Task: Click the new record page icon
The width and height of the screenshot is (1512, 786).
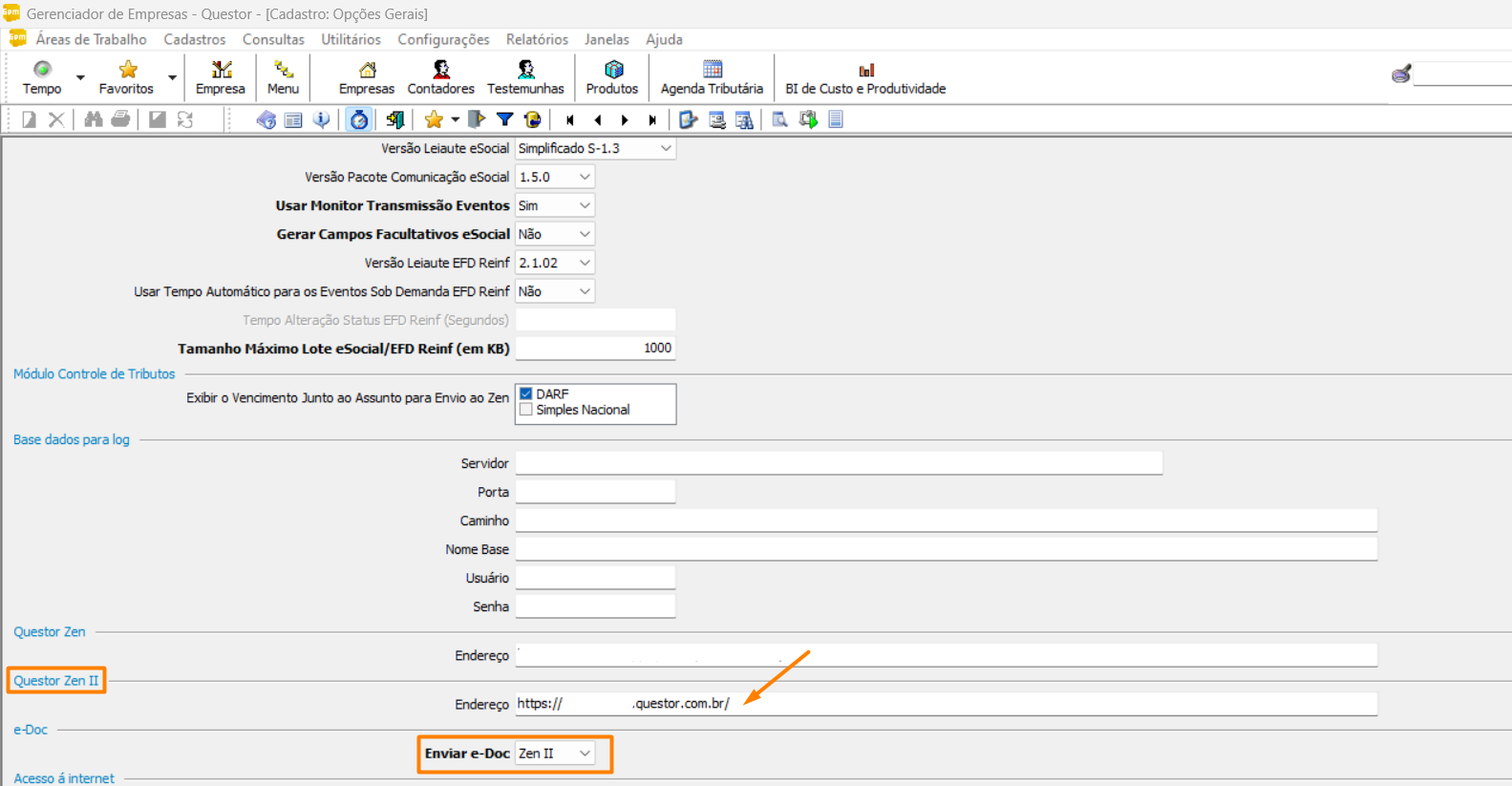Action: 29,119
